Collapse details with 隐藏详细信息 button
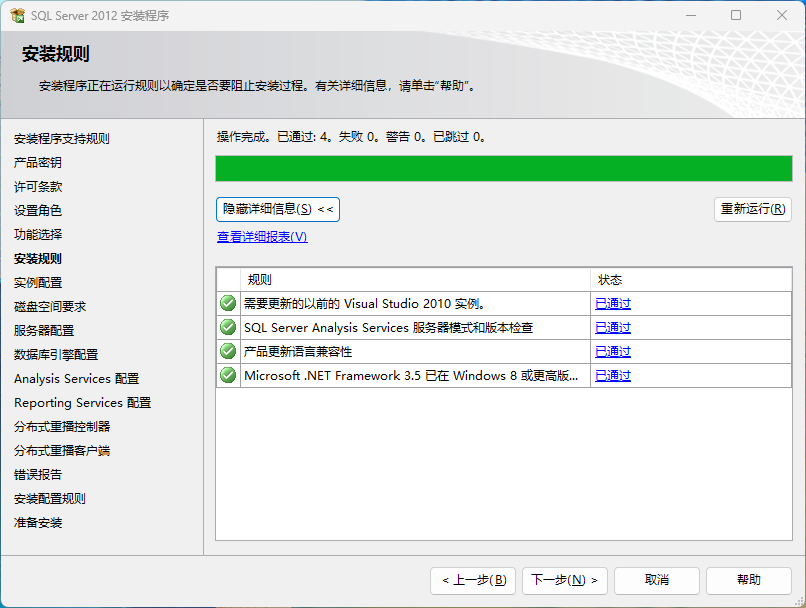Viewport: 806px width, 608px height. coord(278,209)
